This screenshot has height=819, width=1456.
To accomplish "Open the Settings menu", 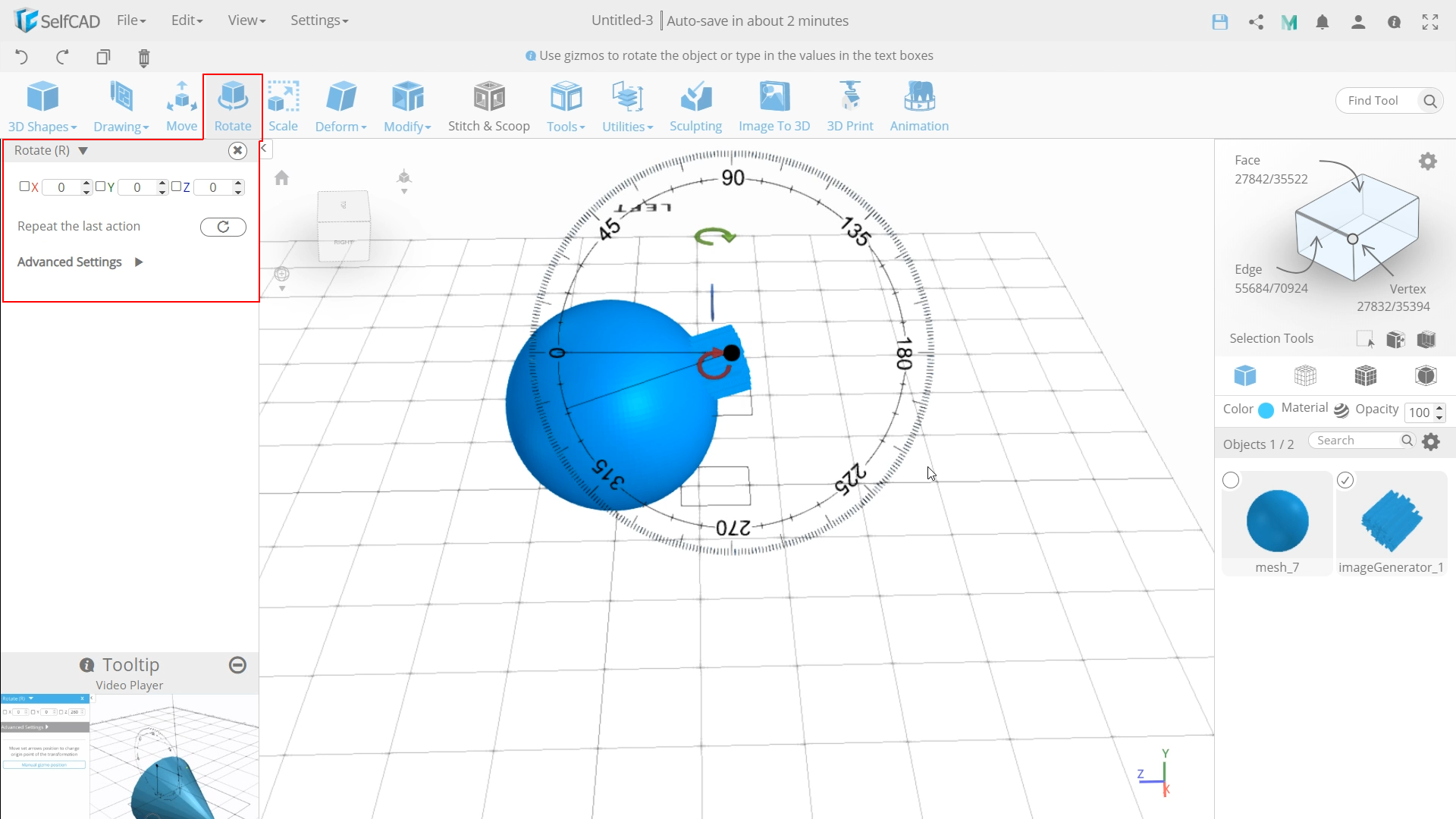I will click(x=319, y=20).
